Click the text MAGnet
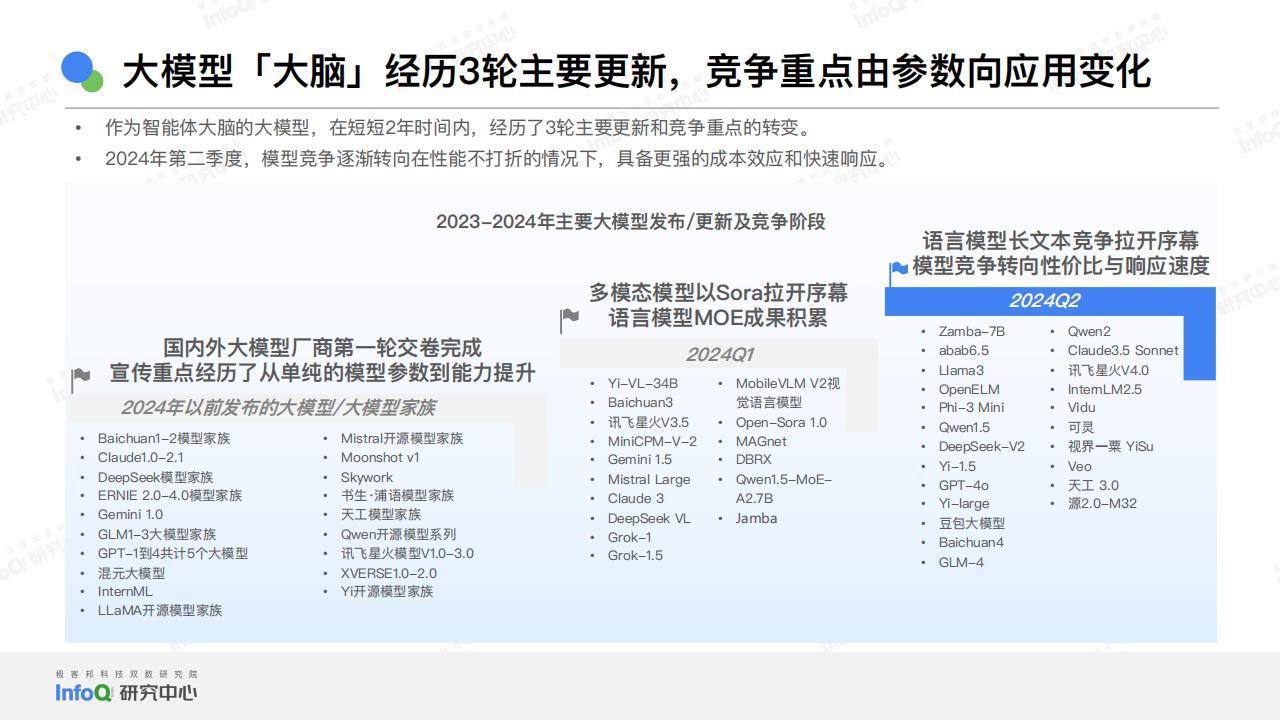Screen dimensions: 1280x720 (761, 441)
